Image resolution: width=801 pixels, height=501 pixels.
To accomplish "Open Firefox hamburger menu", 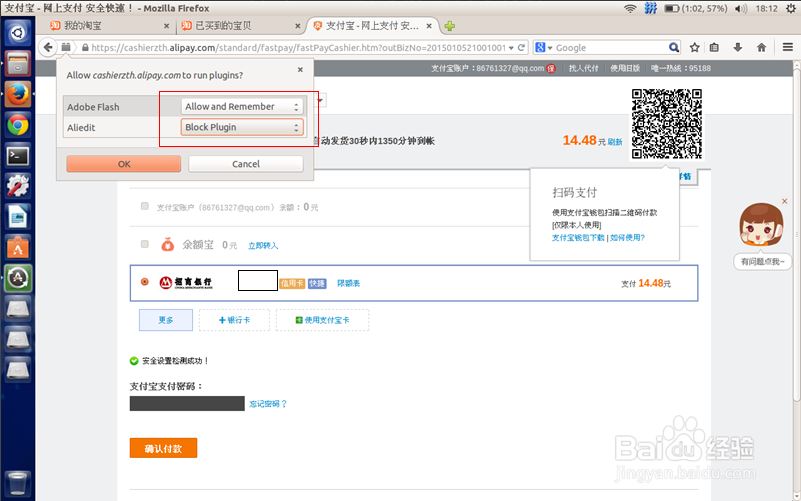I will coord(788,47).
